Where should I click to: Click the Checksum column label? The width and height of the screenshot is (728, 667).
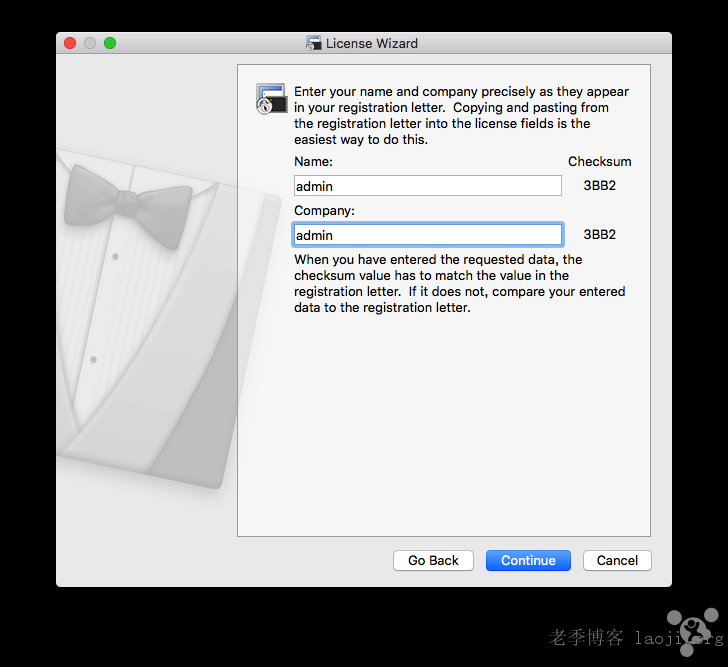[599, 162]
